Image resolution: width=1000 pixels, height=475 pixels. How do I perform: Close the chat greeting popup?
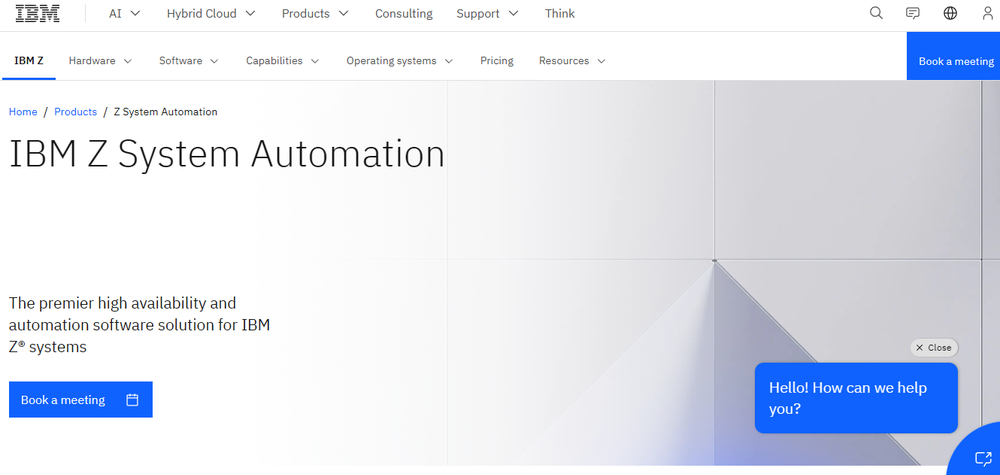[934, 347]
